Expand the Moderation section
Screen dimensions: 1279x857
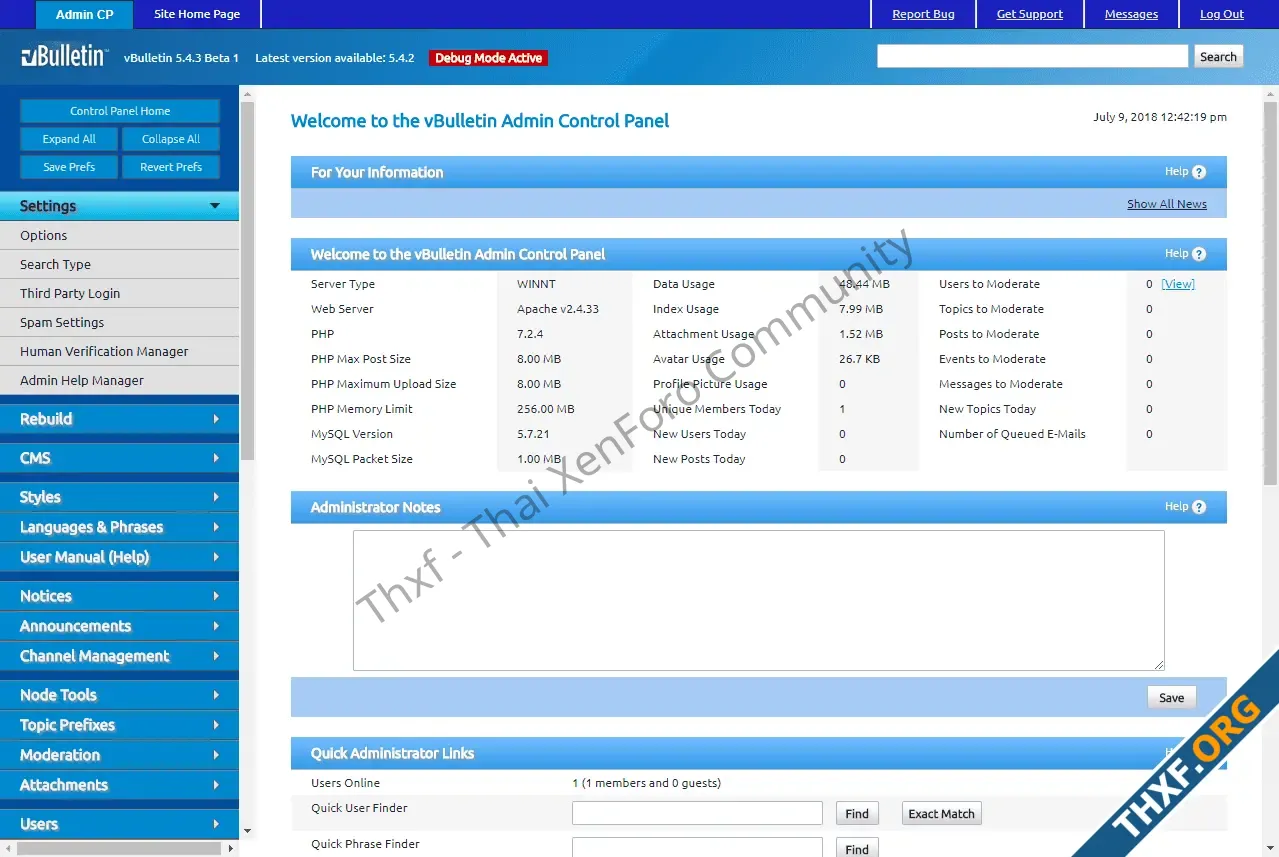119,755
